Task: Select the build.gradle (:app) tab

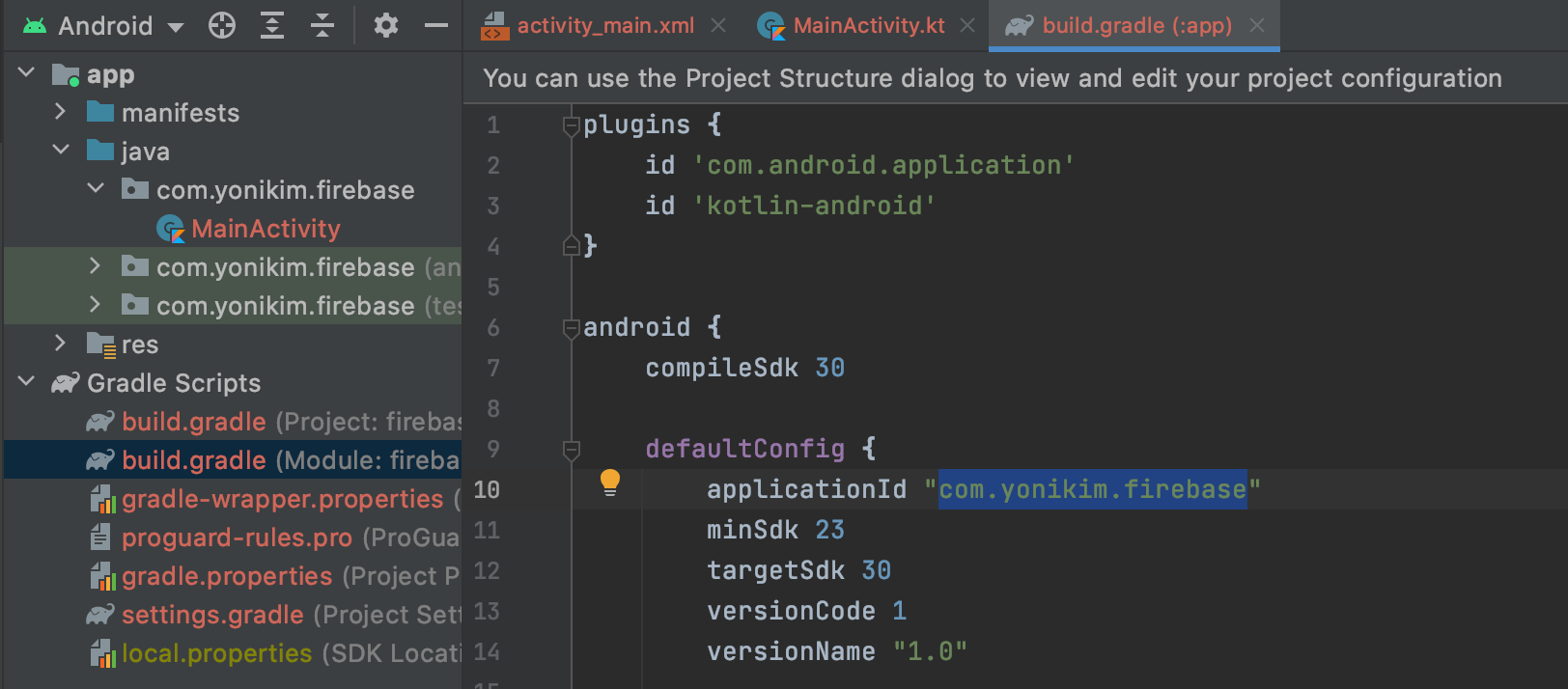Action: pos(1136,26)
